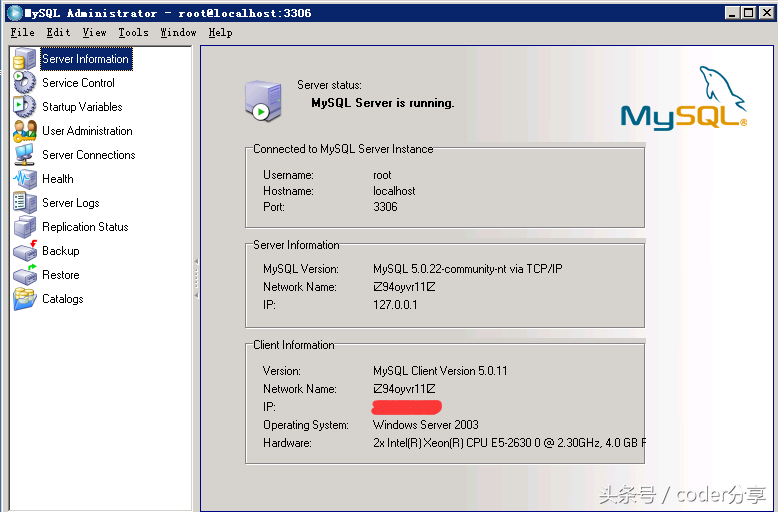Click the server running status icon
Screen dimensions: 778x512
(262, 101)
